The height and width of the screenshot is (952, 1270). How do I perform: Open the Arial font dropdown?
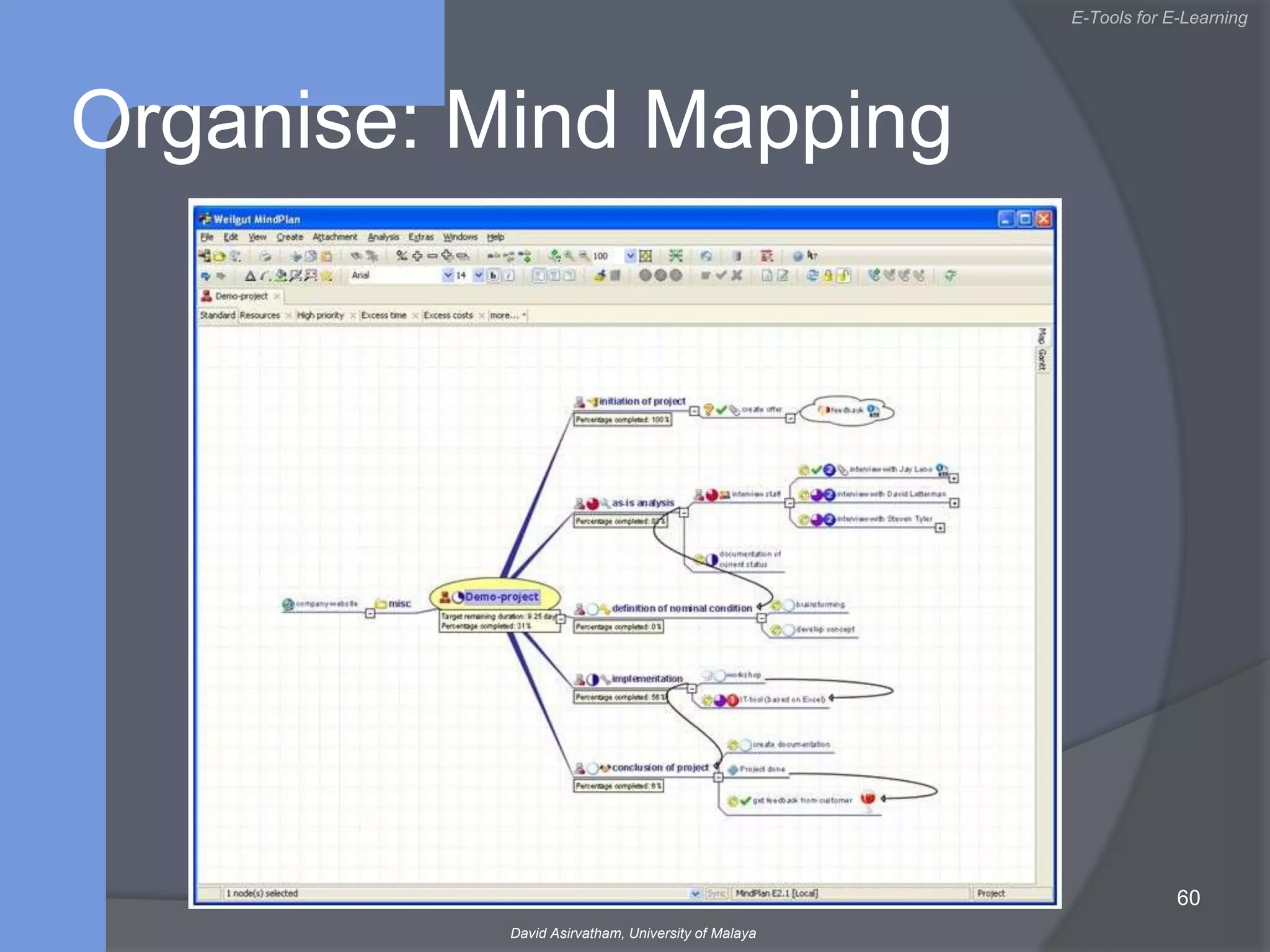[x=448, y=275]
